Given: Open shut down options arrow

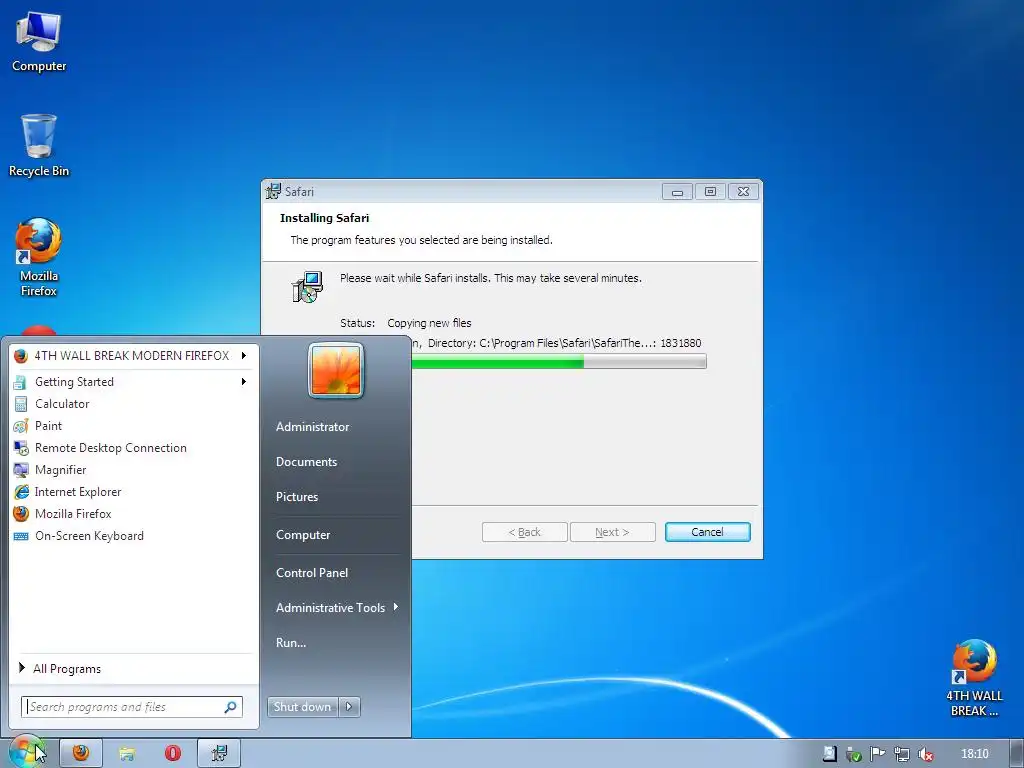Looking at the screenshot, I should click(x=349, y=706).
